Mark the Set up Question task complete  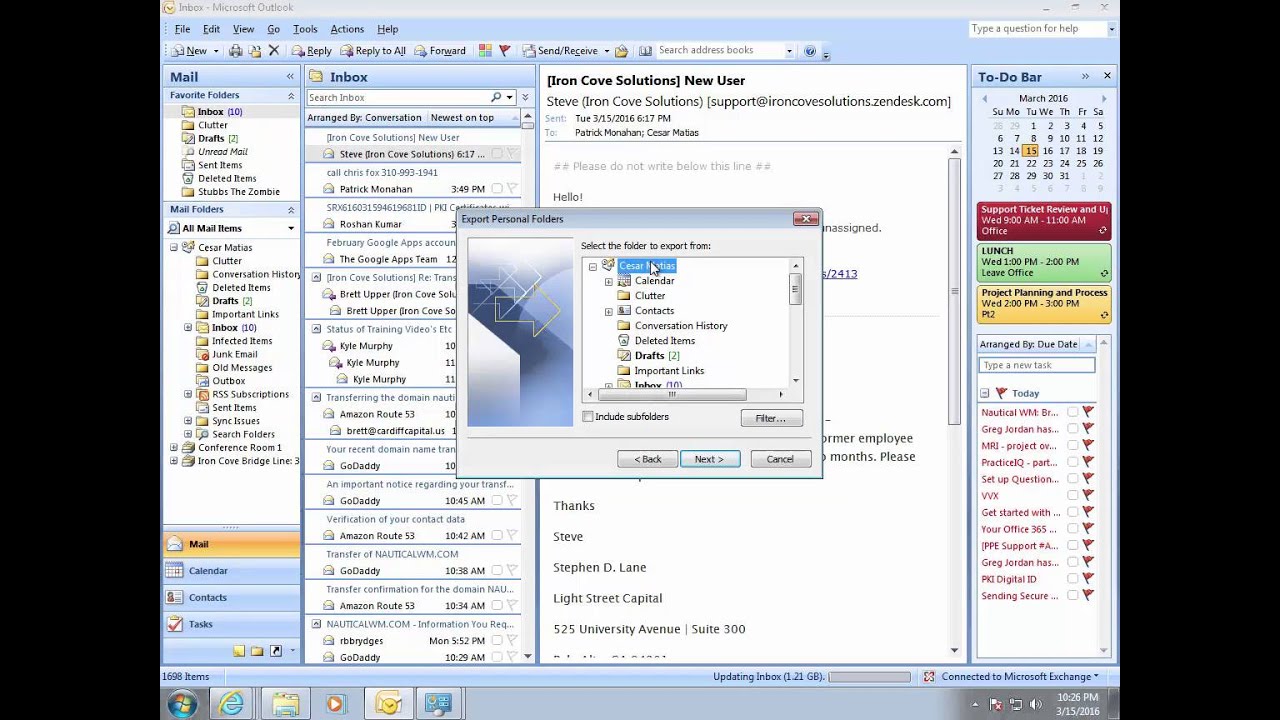click(1072, 479)
